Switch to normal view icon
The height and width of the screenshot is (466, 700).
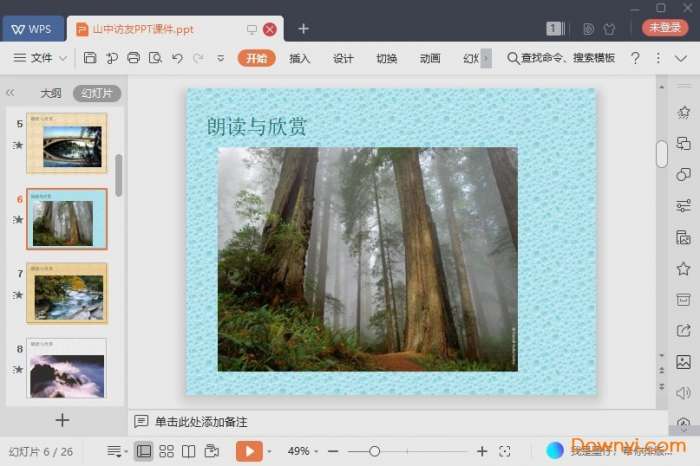[x=144, y=451]
